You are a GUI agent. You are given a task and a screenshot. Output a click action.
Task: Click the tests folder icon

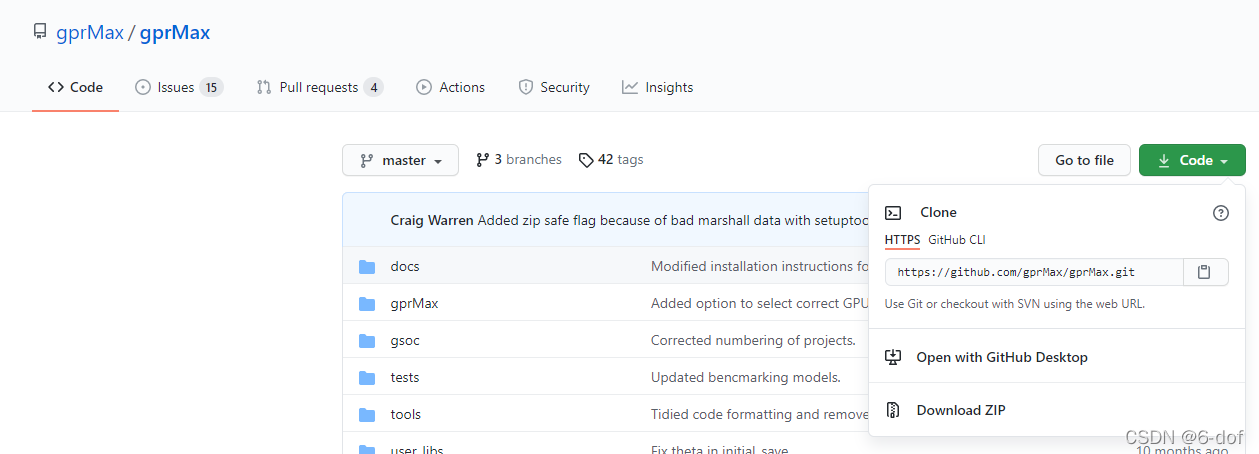(367, 378)
